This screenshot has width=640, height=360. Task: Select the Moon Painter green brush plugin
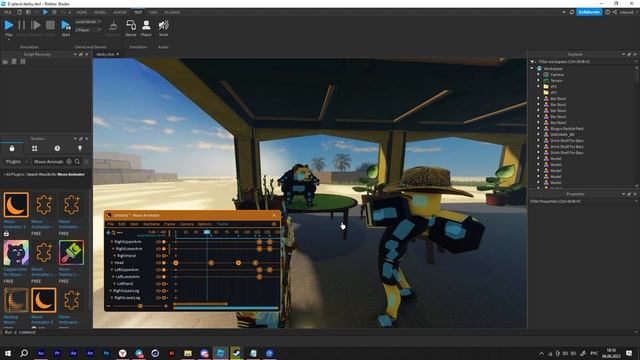tap(71, 253)
